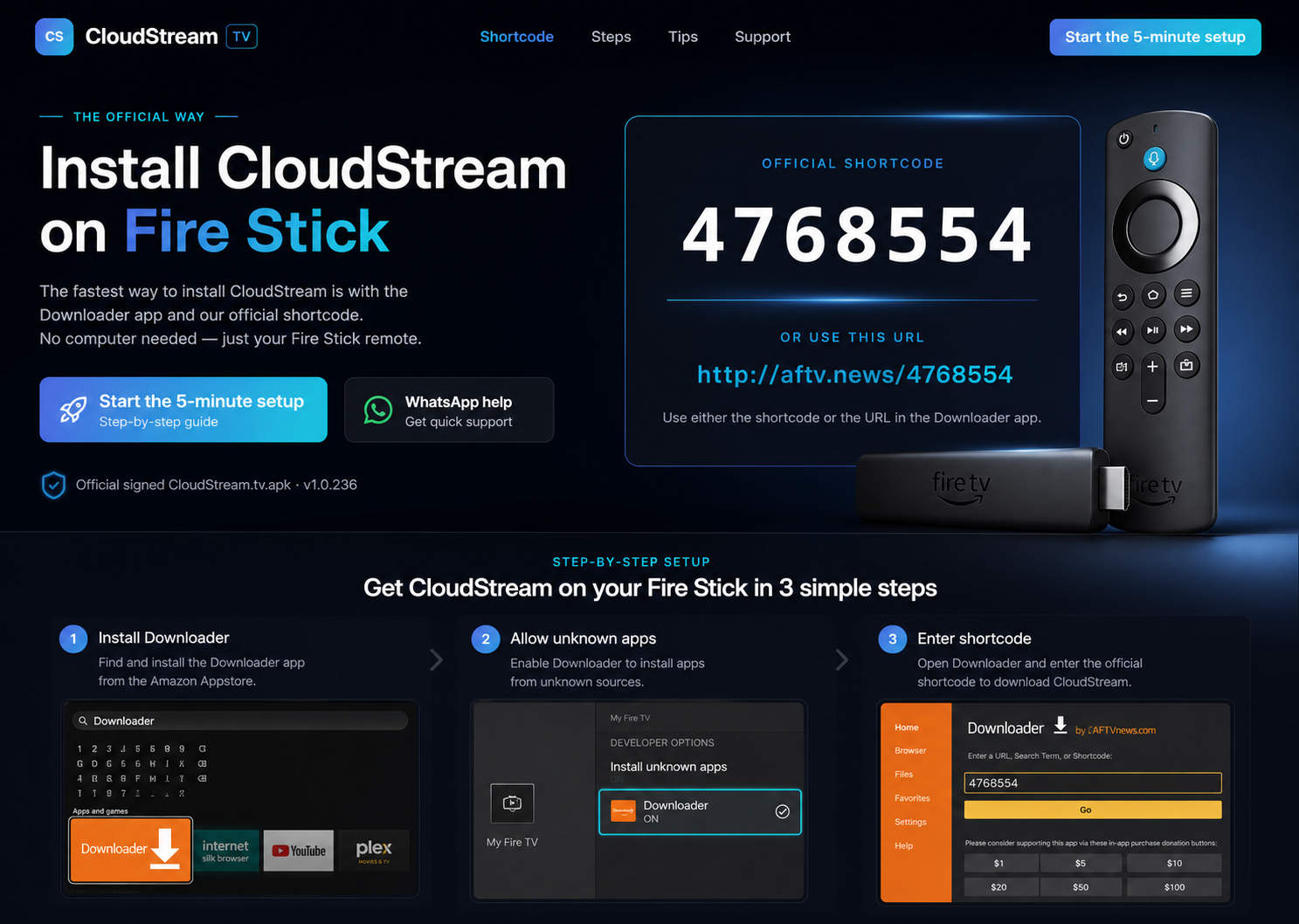This screenshot has width=1299, height=924.
Task: Open the Tips nav item
Action: (x=683, y=37)
